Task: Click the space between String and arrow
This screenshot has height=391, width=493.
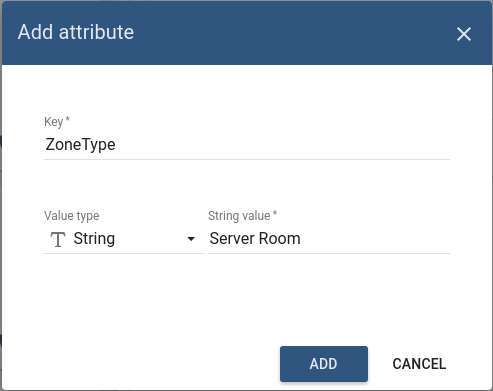Action: tap(150, 239)
